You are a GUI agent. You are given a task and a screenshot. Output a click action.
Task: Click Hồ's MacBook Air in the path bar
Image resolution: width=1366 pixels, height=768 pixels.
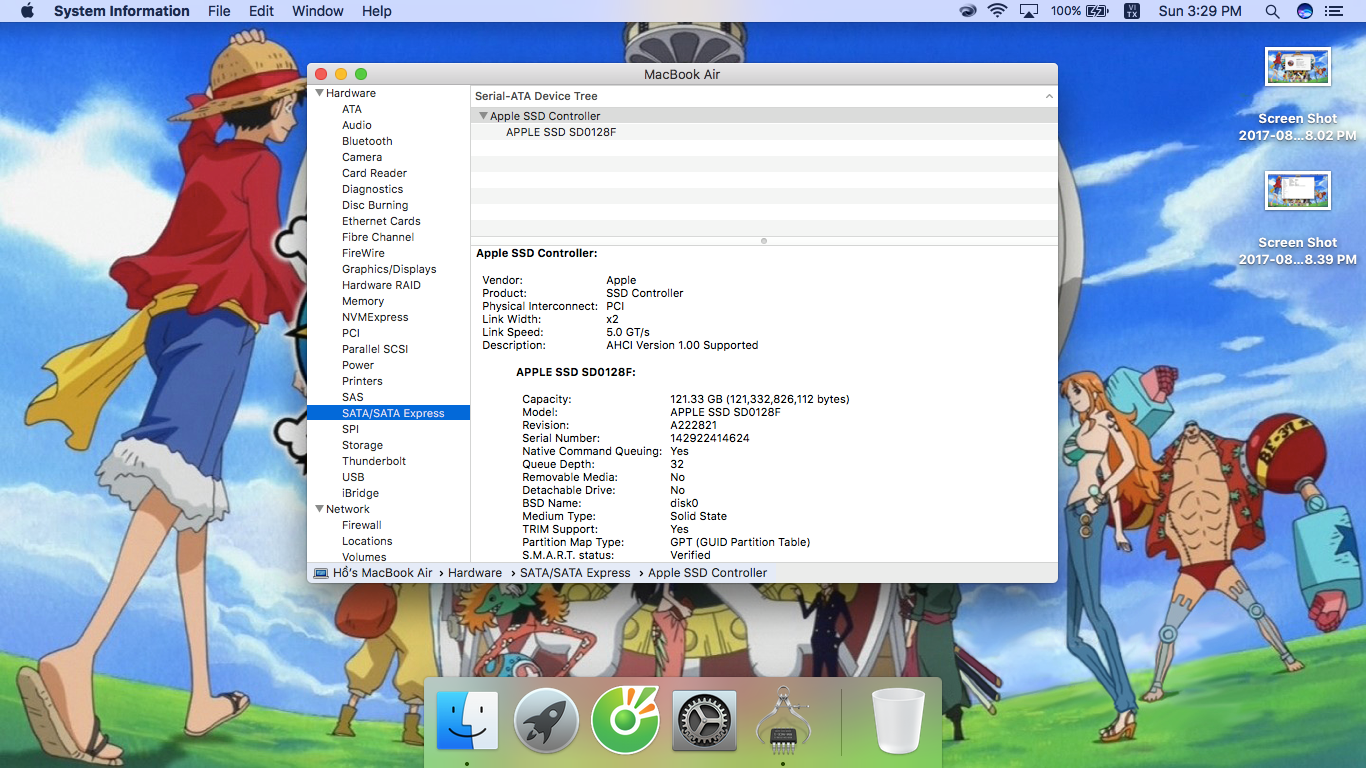(383, 573)
